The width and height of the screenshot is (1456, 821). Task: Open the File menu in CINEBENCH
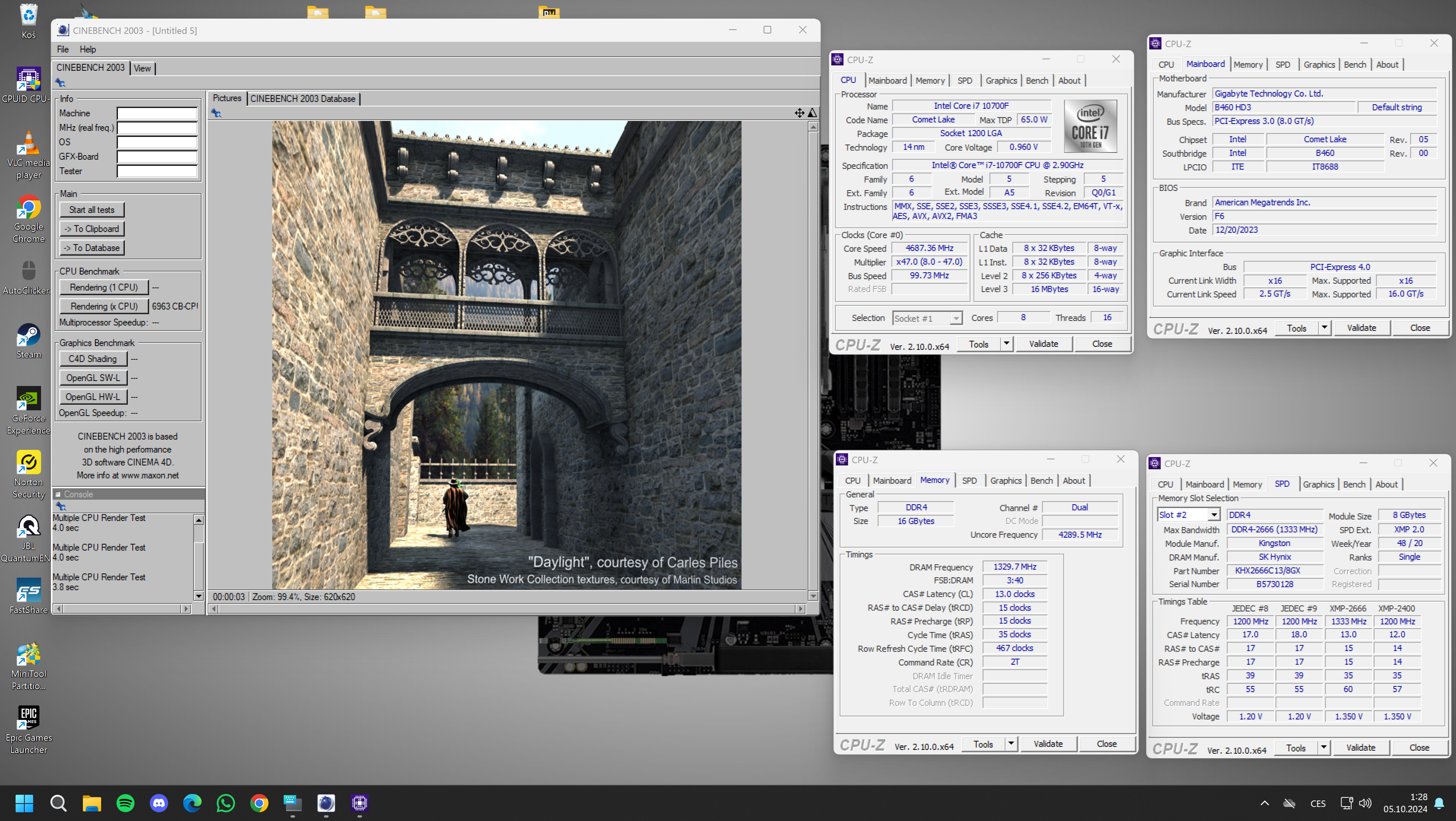(x=63, y=49)
